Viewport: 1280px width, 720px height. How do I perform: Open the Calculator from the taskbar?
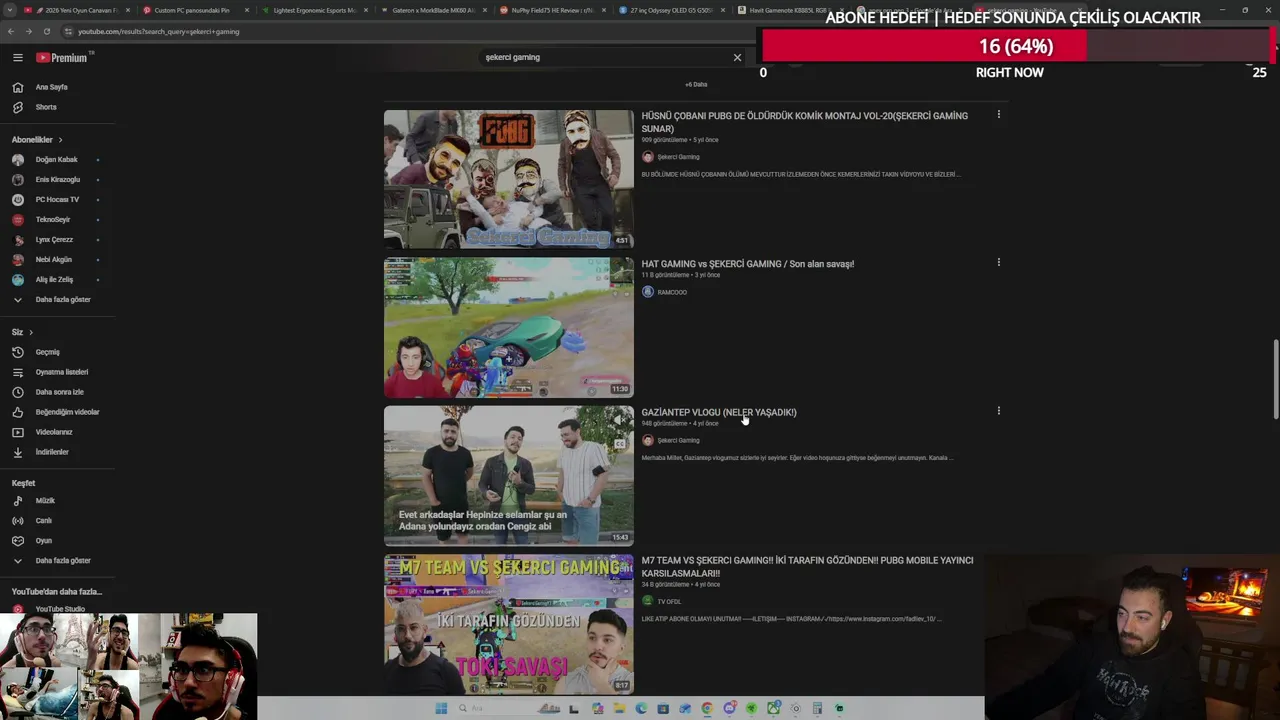[817, 708]
